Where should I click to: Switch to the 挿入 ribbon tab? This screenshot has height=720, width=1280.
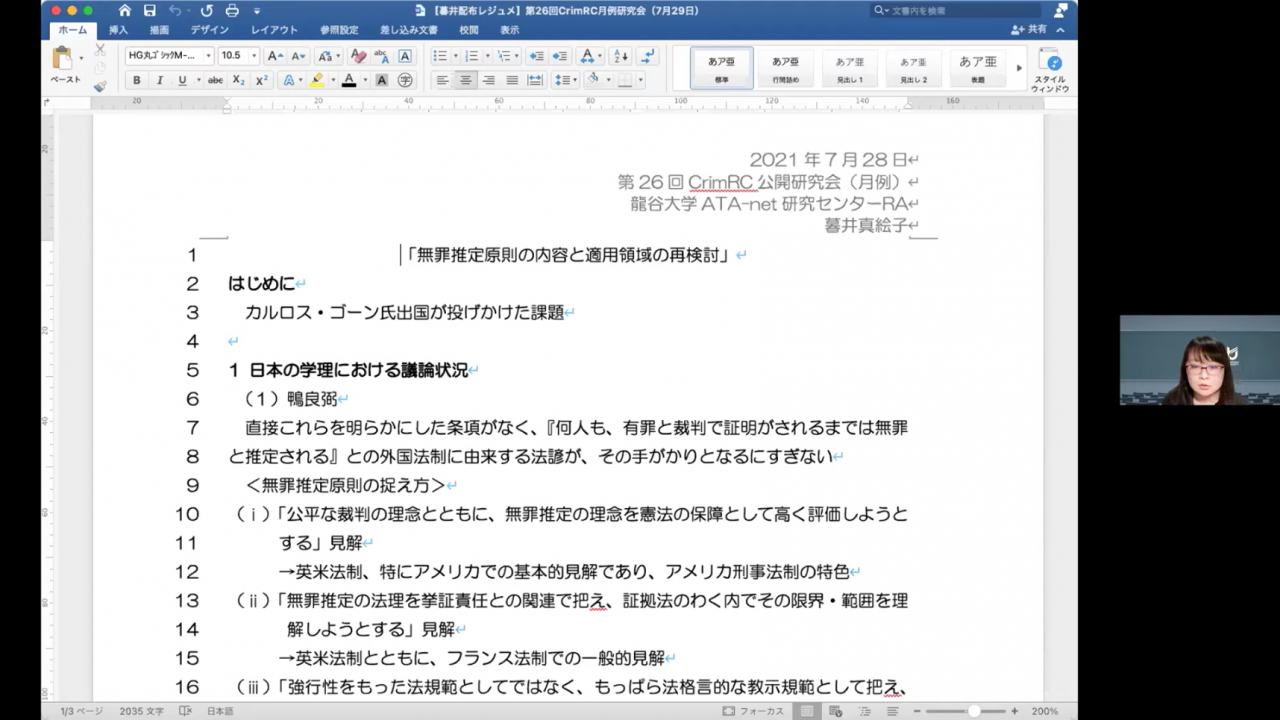pyautogui.click(x=118, y=30)
